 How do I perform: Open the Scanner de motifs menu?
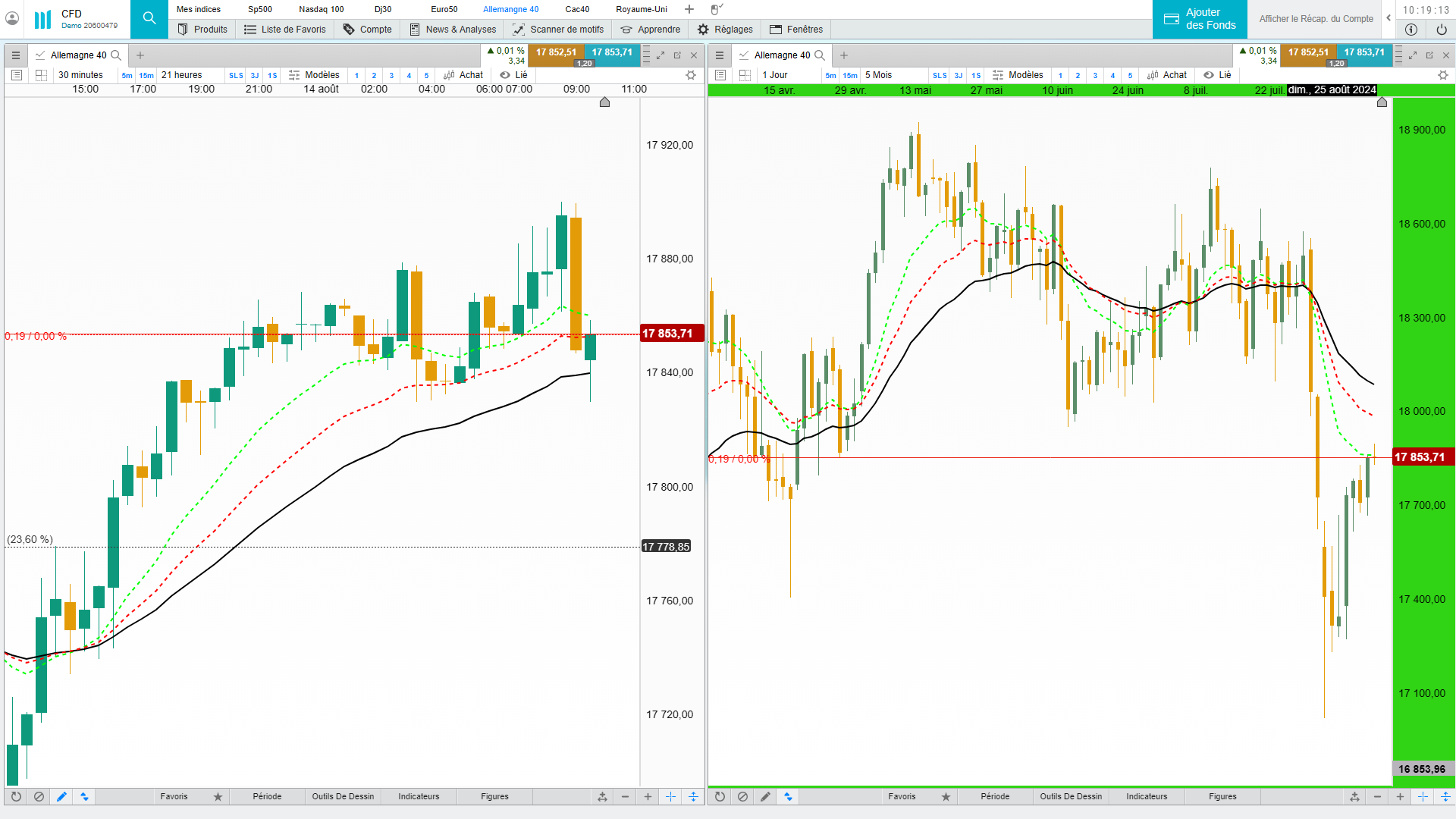tap(558, 30)
